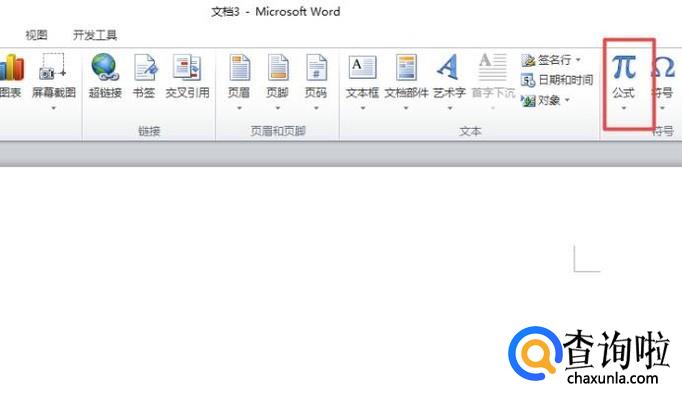The image size is (682, 409).
Task: Insert a chart with the 图表 icon
Action: tap(11, 68)
